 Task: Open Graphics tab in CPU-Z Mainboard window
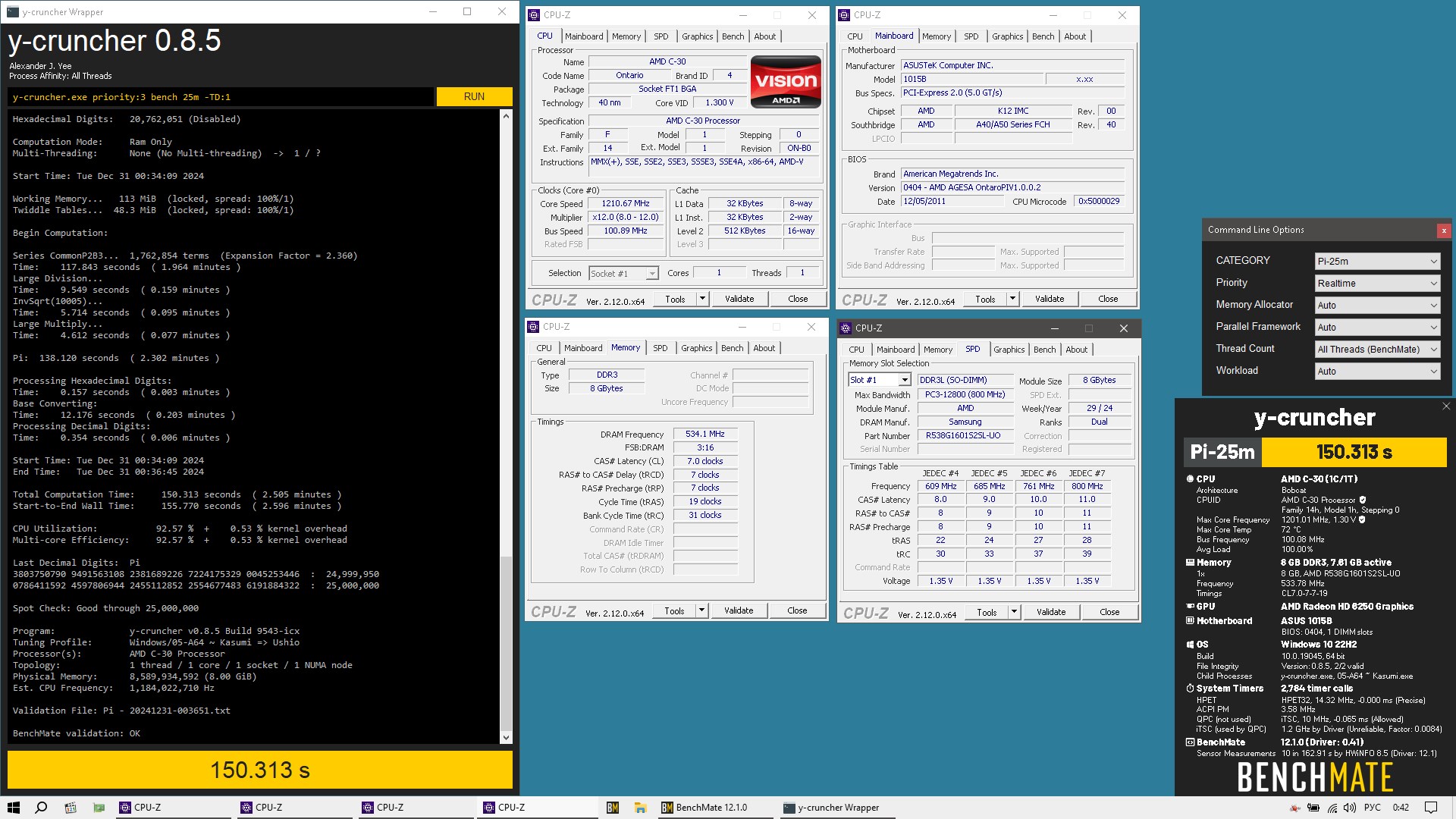[x=1007, y=36]
